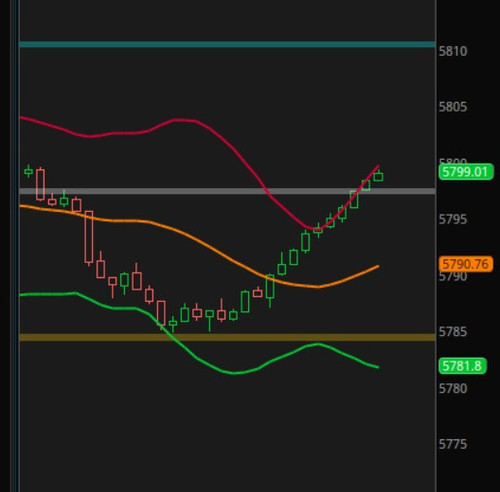500x492 pixels.
Task: Click the last green candle at the right
Action: pyautogui.click(x=378, y=176)
